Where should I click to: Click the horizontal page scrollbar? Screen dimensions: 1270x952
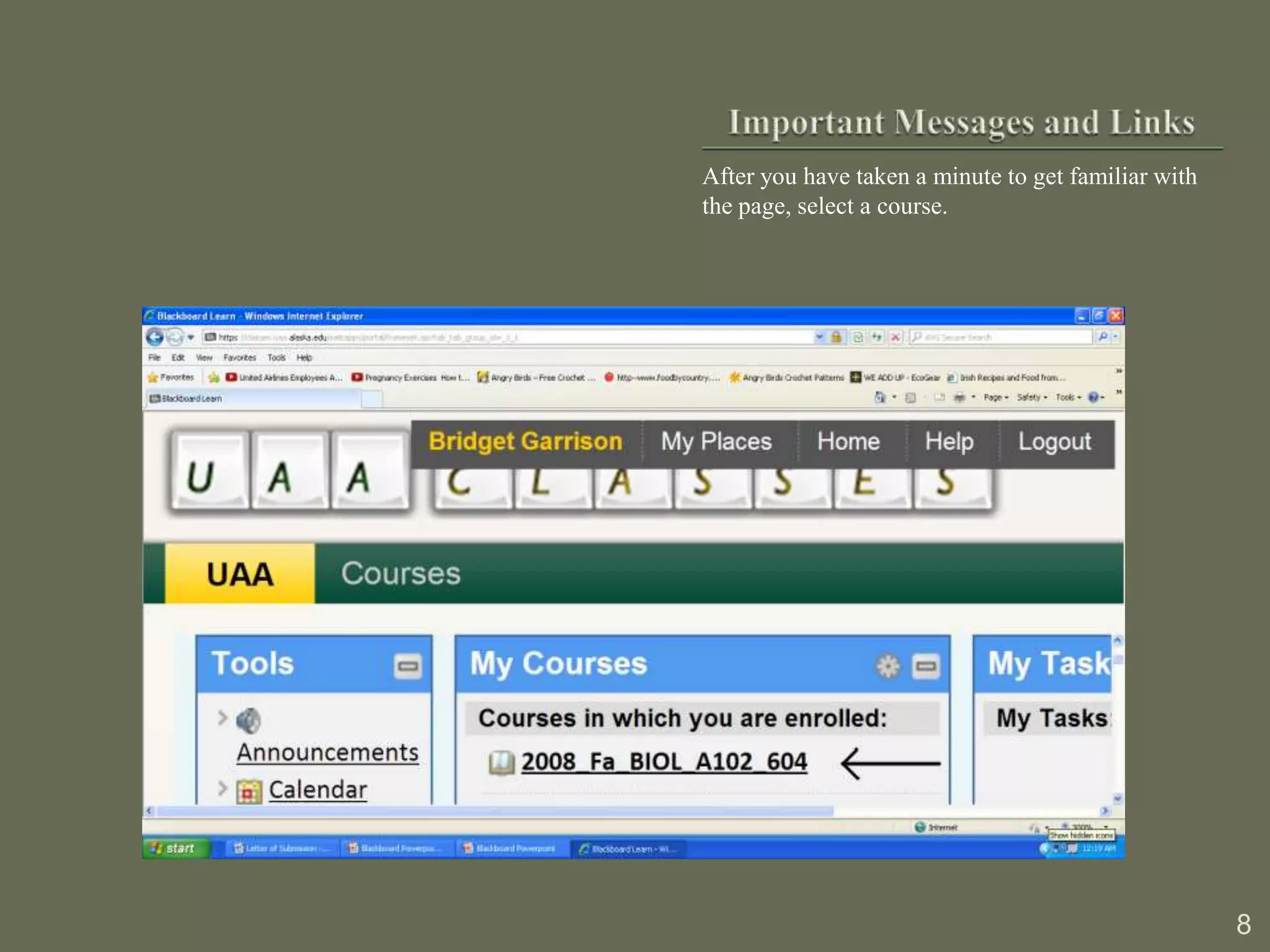click(495, 811)
